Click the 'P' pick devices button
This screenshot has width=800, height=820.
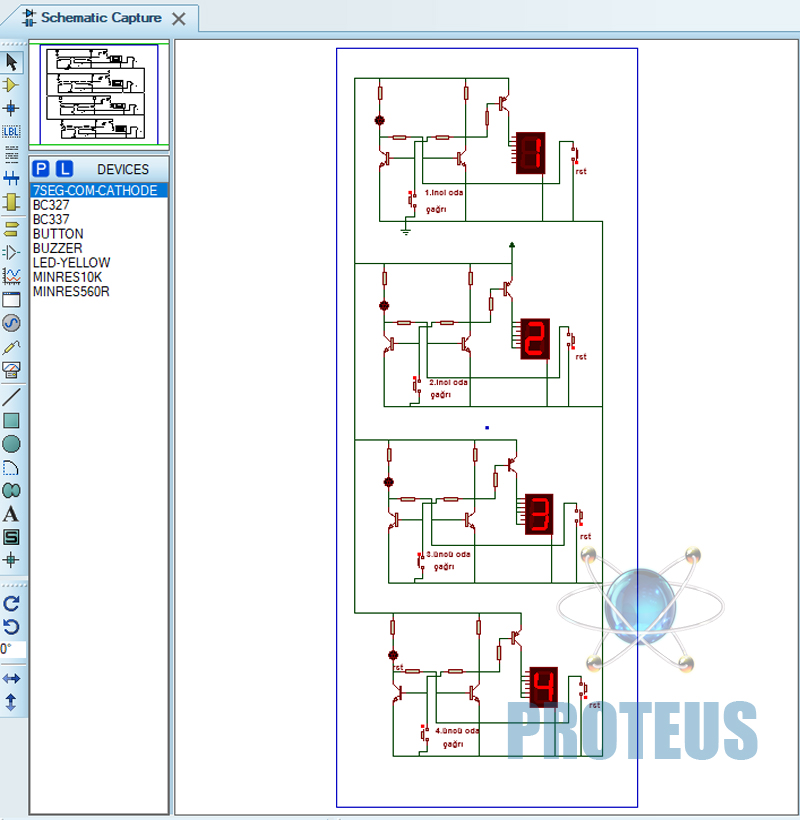click(x=41, y=169)
